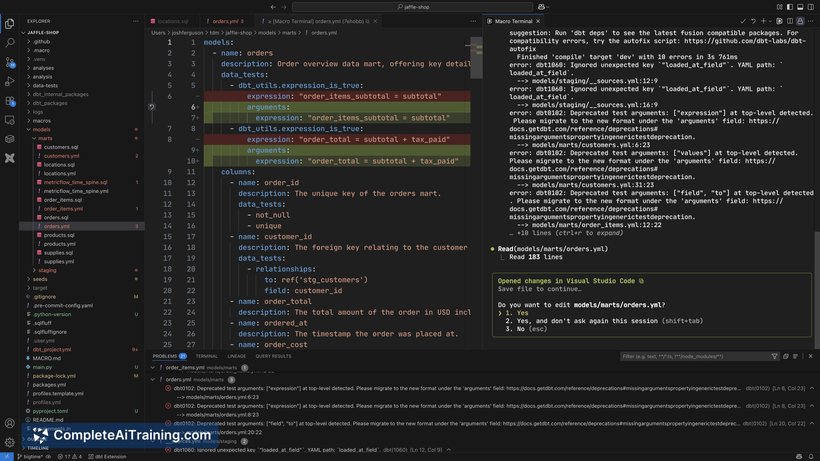Click the editor minimap overview
This screenshot has height=461, width=820.
476,57
